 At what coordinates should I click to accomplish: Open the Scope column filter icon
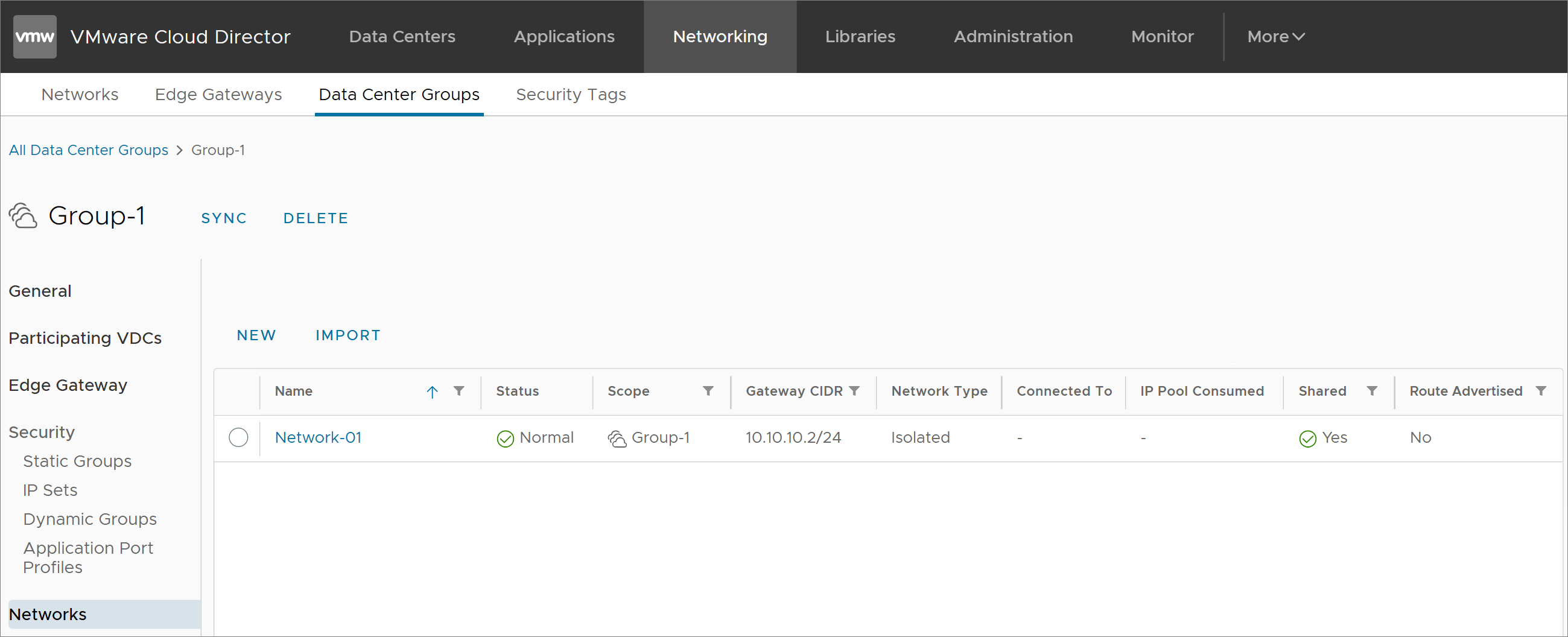708,391
